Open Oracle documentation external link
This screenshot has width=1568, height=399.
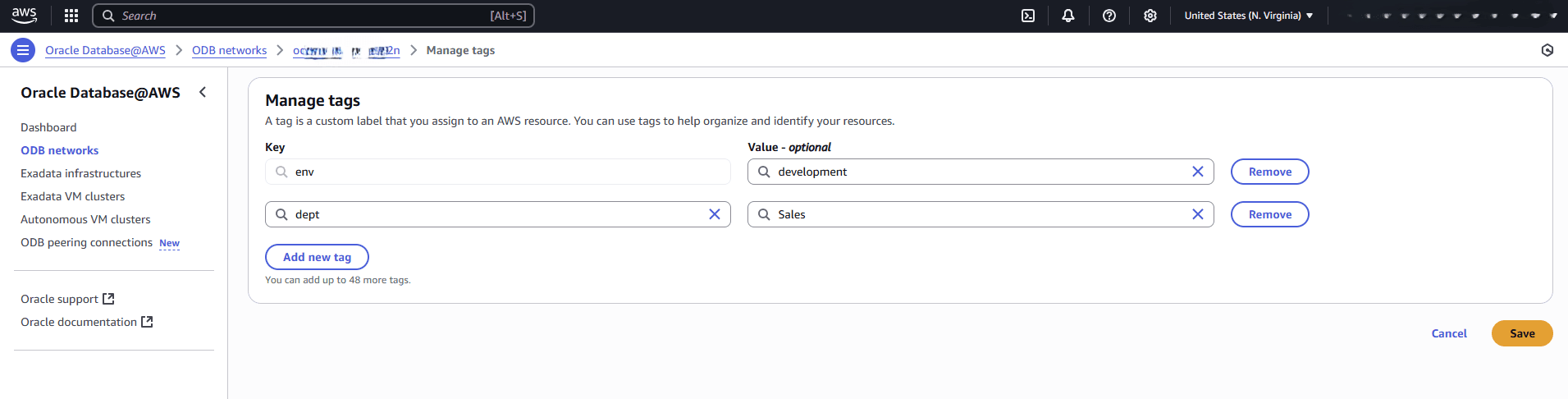[86, 322]
